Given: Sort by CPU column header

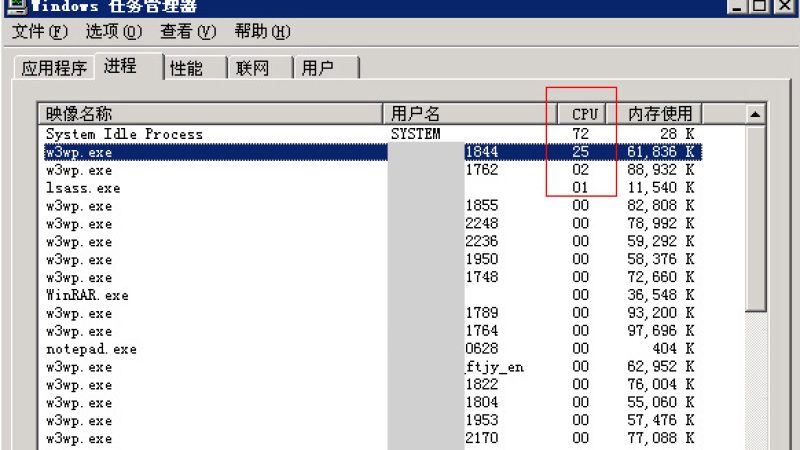Looking at the screenshot, I should (x=582, y=113).
